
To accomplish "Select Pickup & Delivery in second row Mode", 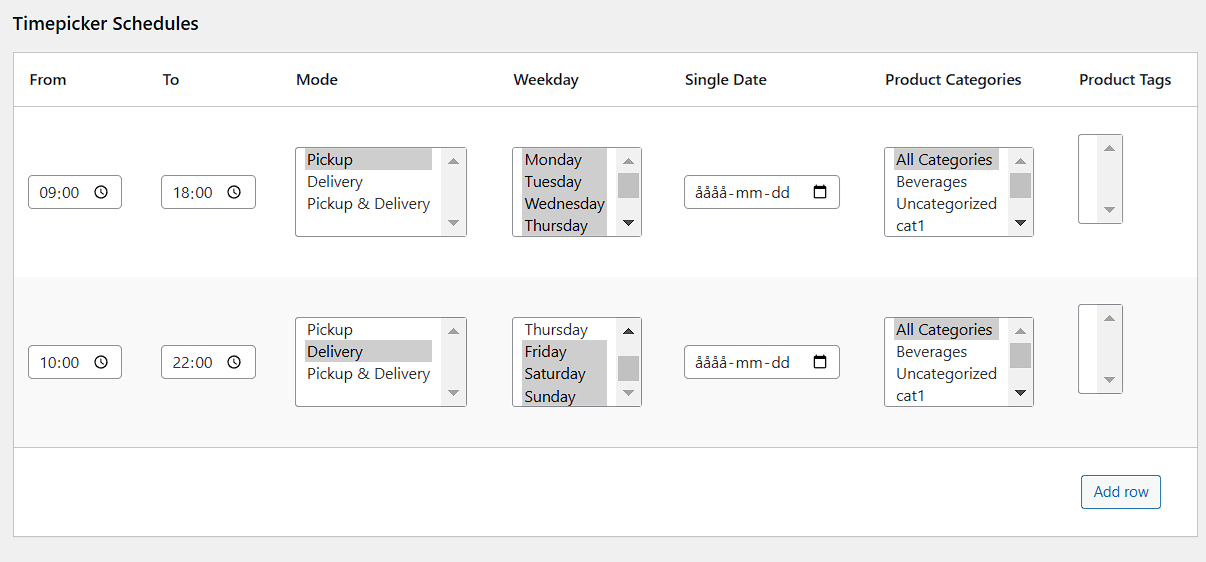I will click(x=368, y=374).
